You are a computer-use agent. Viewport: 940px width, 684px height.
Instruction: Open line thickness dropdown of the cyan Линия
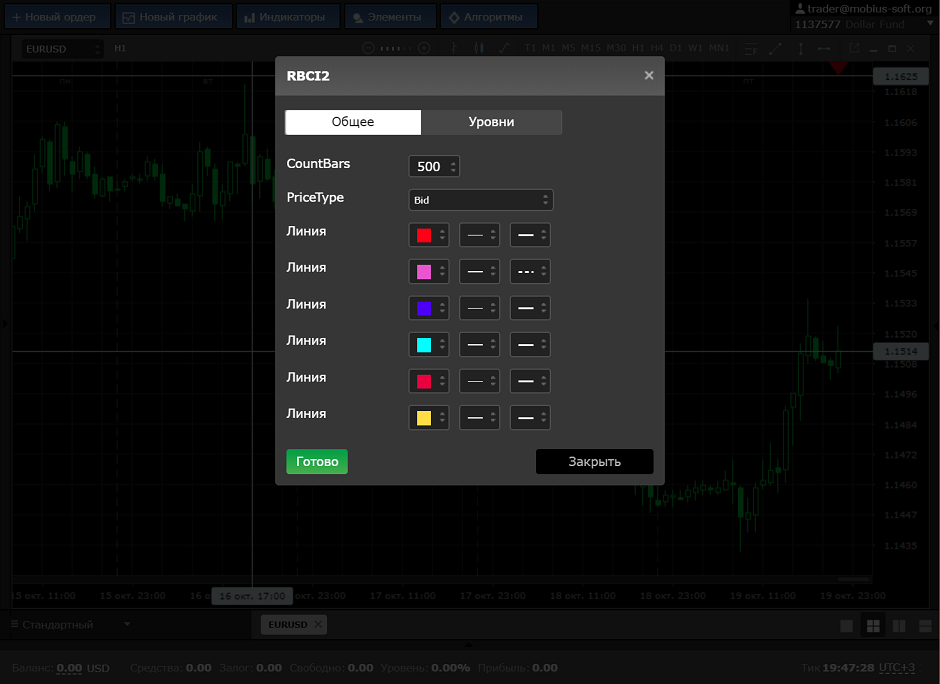coord(479,345)
